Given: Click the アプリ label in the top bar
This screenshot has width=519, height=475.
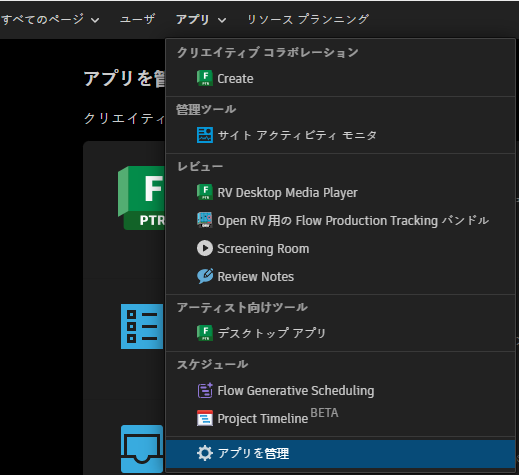Looking at the screenshot, I should (x=193, y=19).
